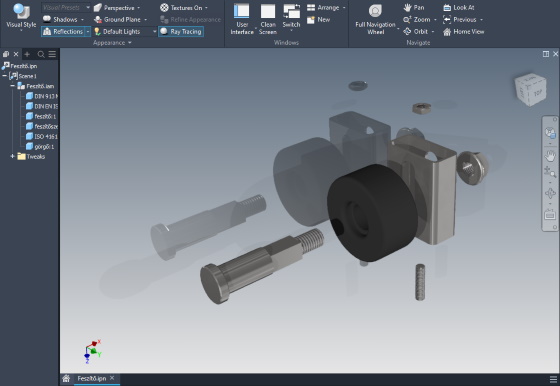Open the Perspective dropdown arrow

pyautogui.click(x=139, y=8)
